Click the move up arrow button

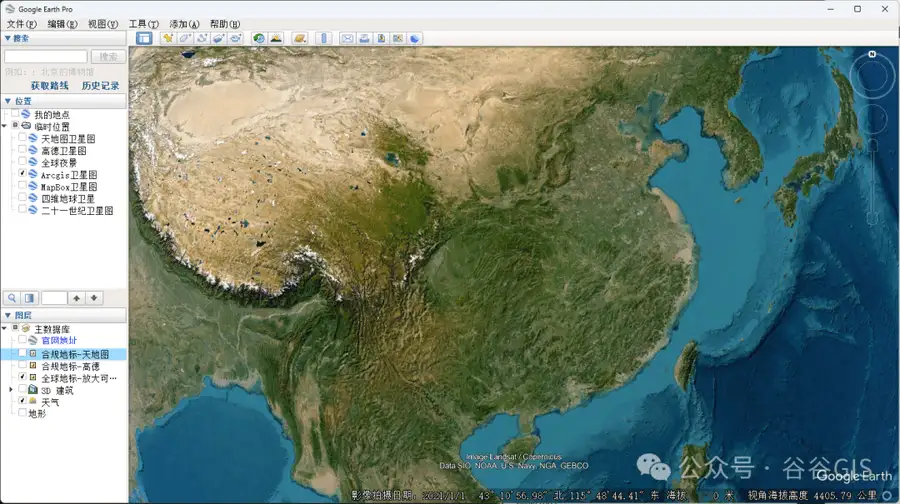tap(76, 298)
